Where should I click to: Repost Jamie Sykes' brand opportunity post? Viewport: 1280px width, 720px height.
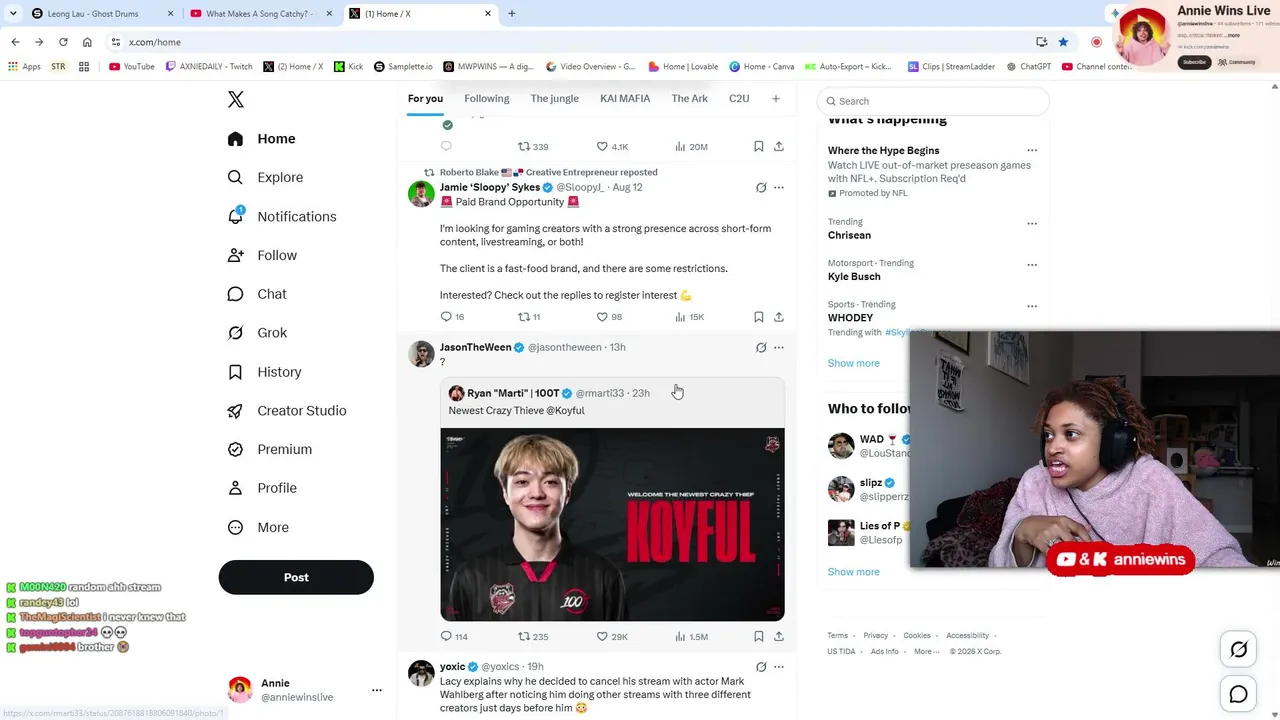pyautogui.click(x=523, y=317)
